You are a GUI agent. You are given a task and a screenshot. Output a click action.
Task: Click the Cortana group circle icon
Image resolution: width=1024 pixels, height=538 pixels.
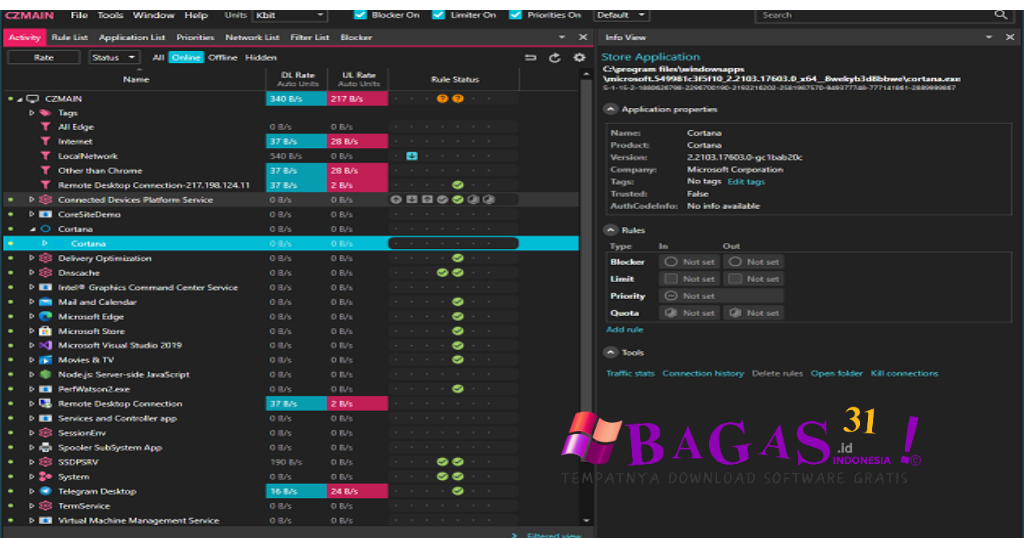click(x=45, y=229)
